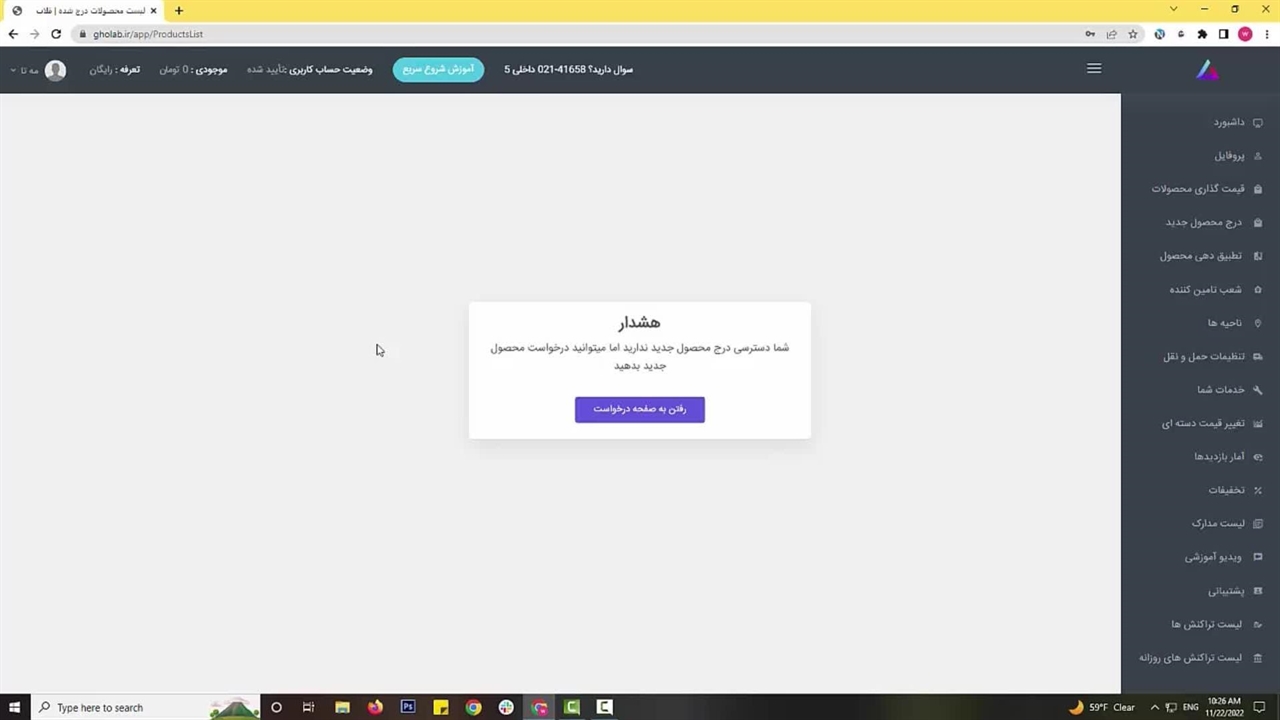
Task: Click the تخفیفات percent icon
Action: [1258, 490]
